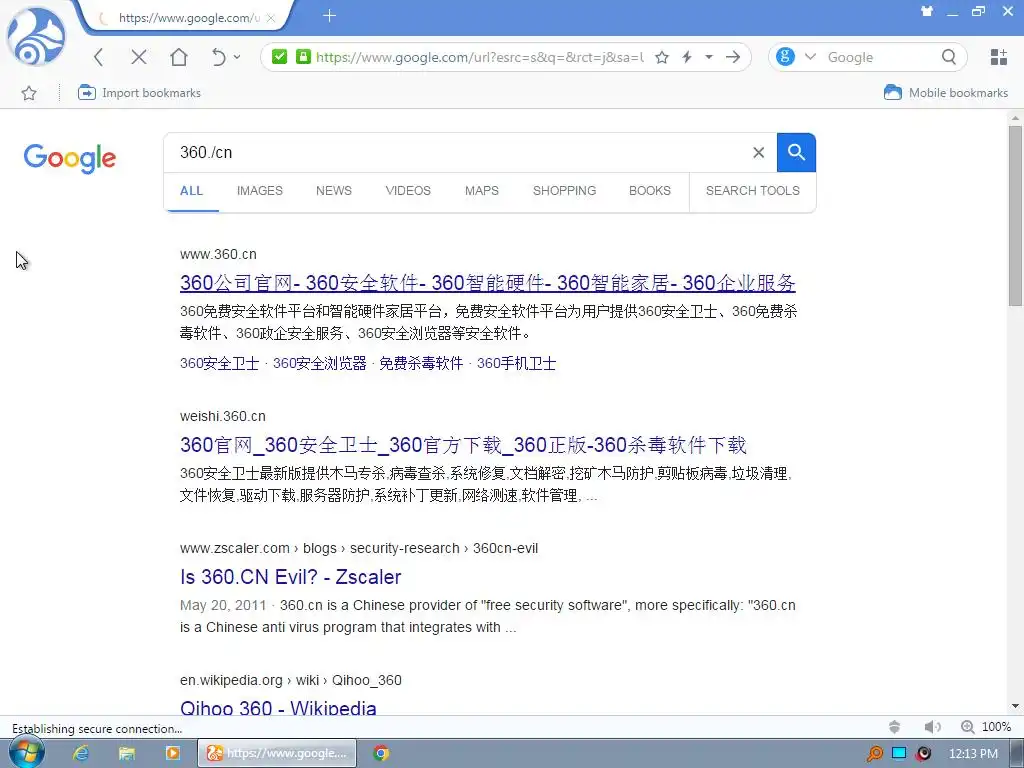Click the Google logo
Screen dimensions: 1024x768
pos(70,158)
